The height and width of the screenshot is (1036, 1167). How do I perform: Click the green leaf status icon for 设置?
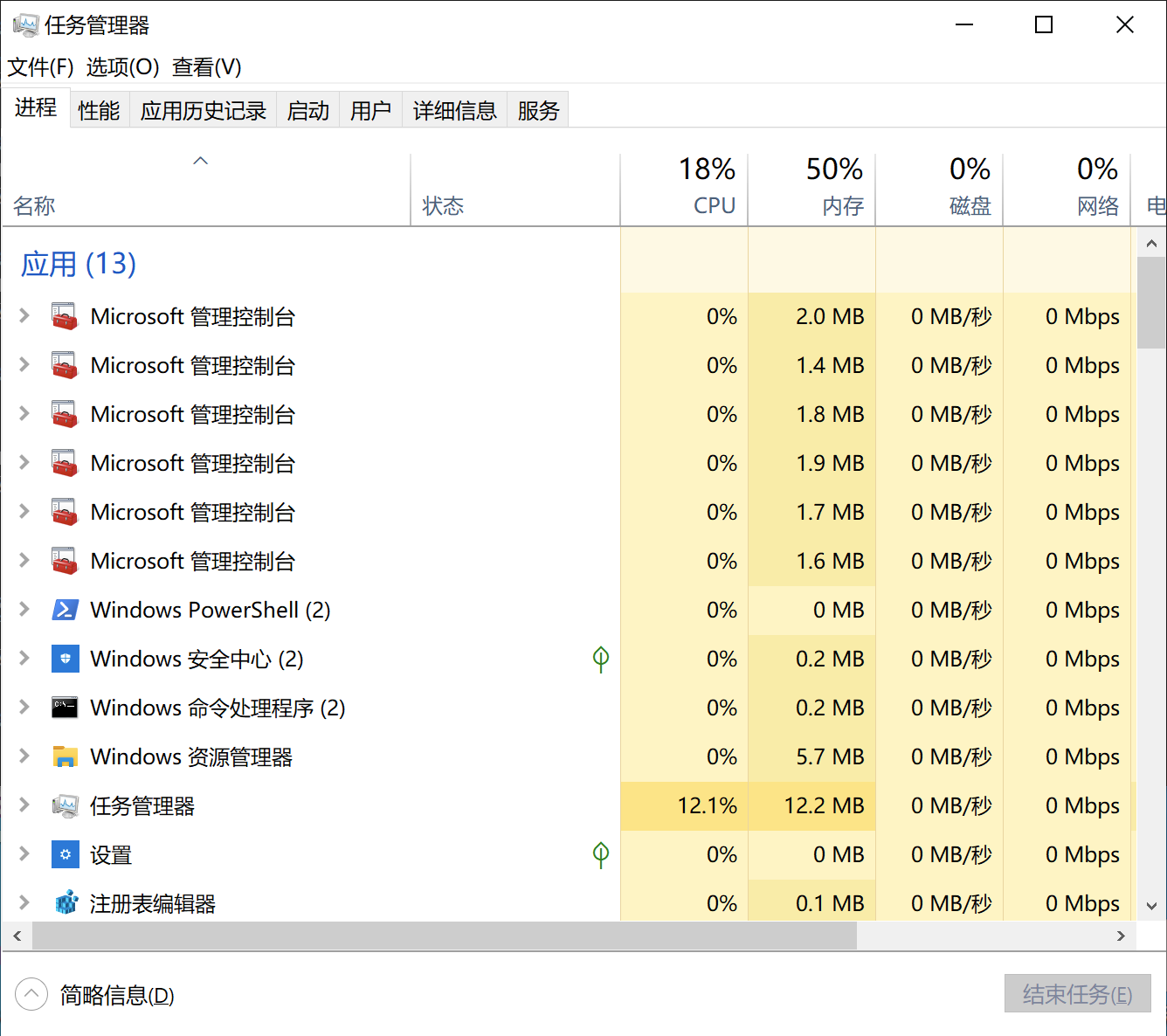pos(601,855)
